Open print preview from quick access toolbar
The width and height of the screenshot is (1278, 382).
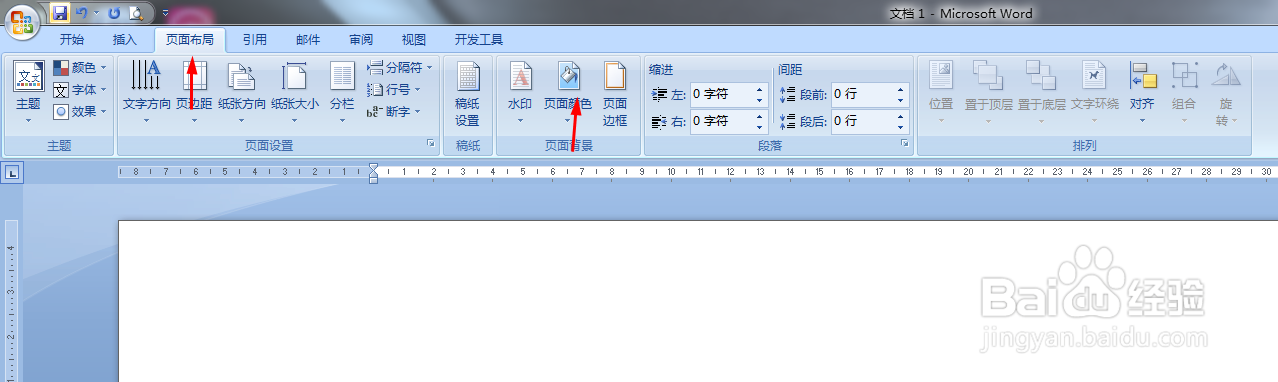point(135,13)
